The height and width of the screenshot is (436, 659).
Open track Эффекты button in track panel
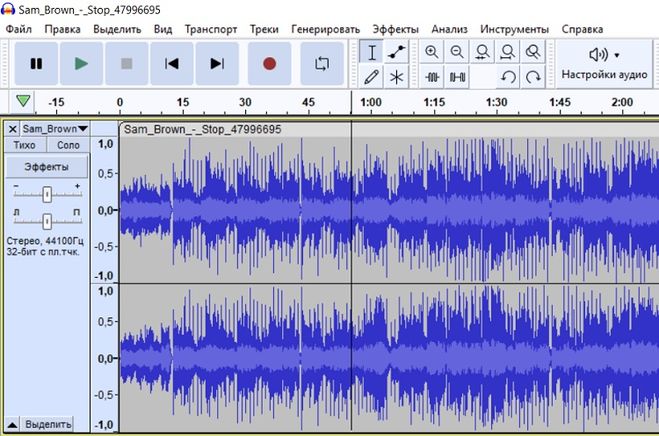pos(47,167)
